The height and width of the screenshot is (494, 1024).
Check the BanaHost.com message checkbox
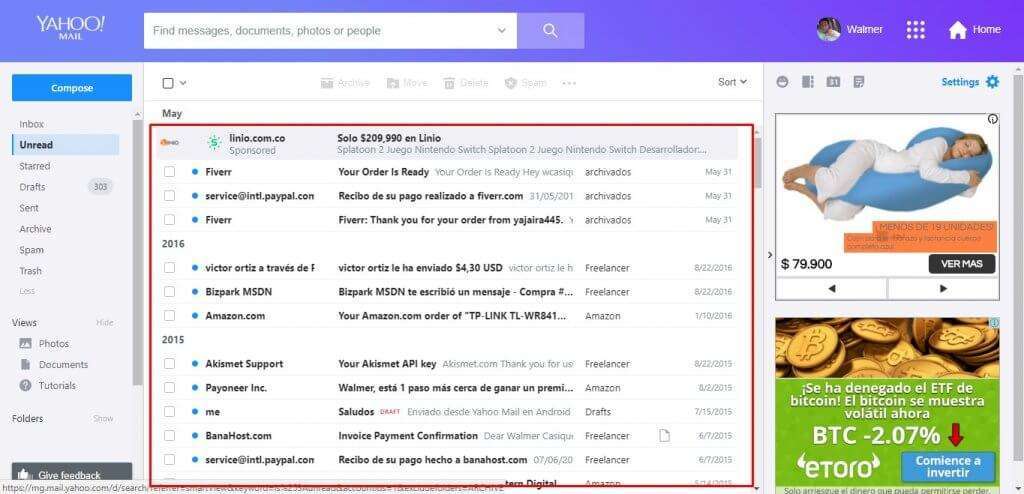[169, 436]
